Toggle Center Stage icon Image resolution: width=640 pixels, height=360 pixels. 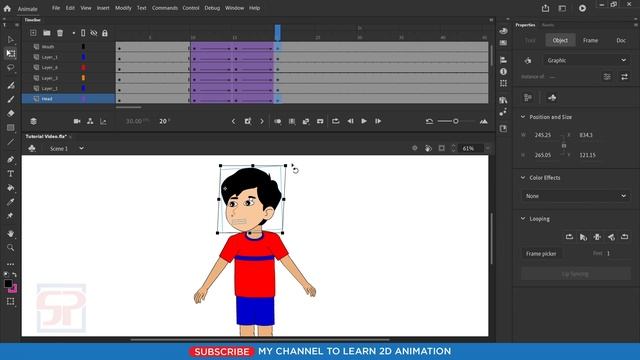coord(415,148)
